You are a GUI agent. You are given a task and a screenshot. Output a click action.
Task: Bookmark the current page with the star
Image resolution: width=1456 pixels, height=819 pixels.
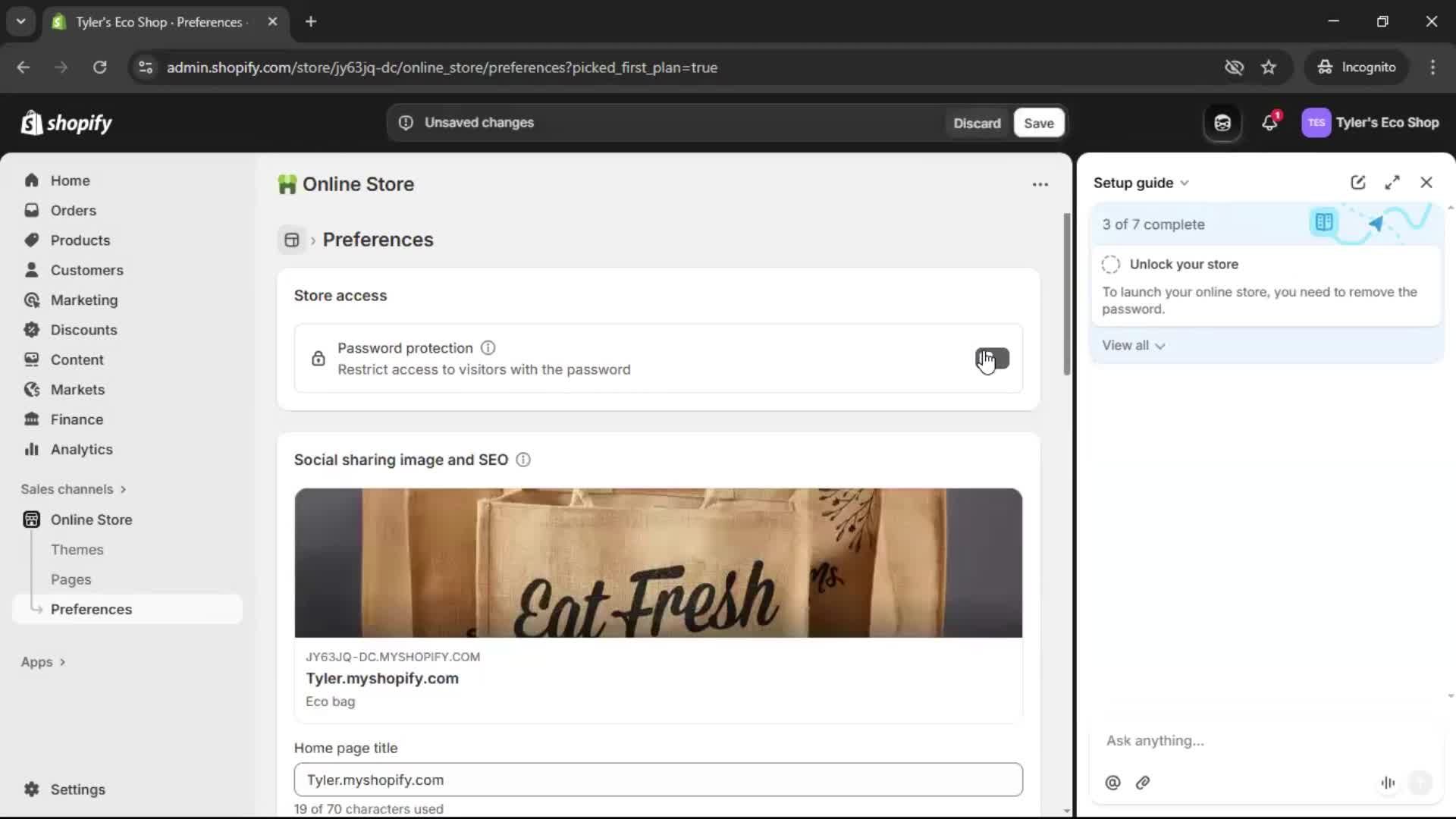pos(1269,67)
